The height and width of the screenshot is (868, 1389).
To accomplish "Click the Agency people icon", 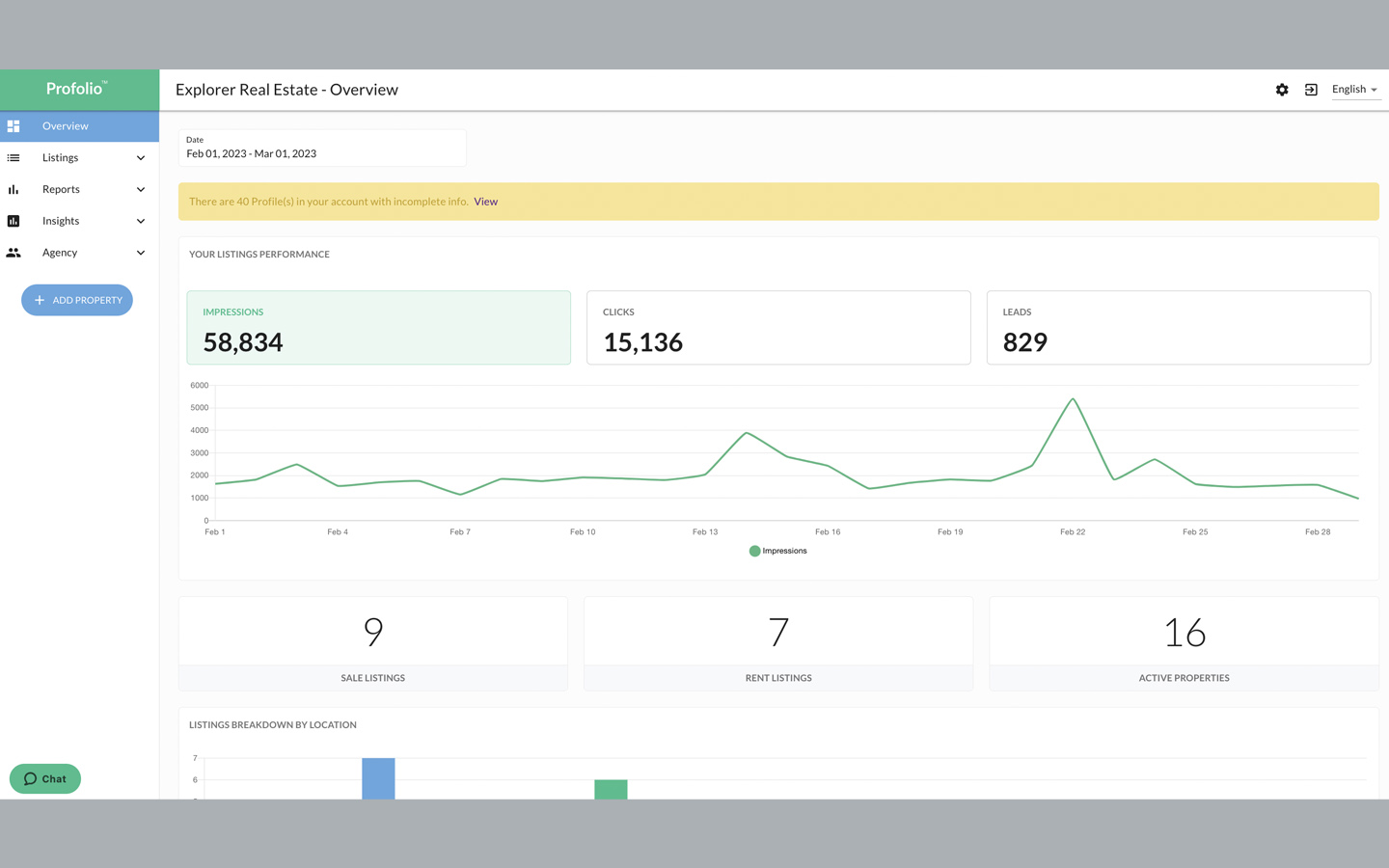I will click(14, 253).
